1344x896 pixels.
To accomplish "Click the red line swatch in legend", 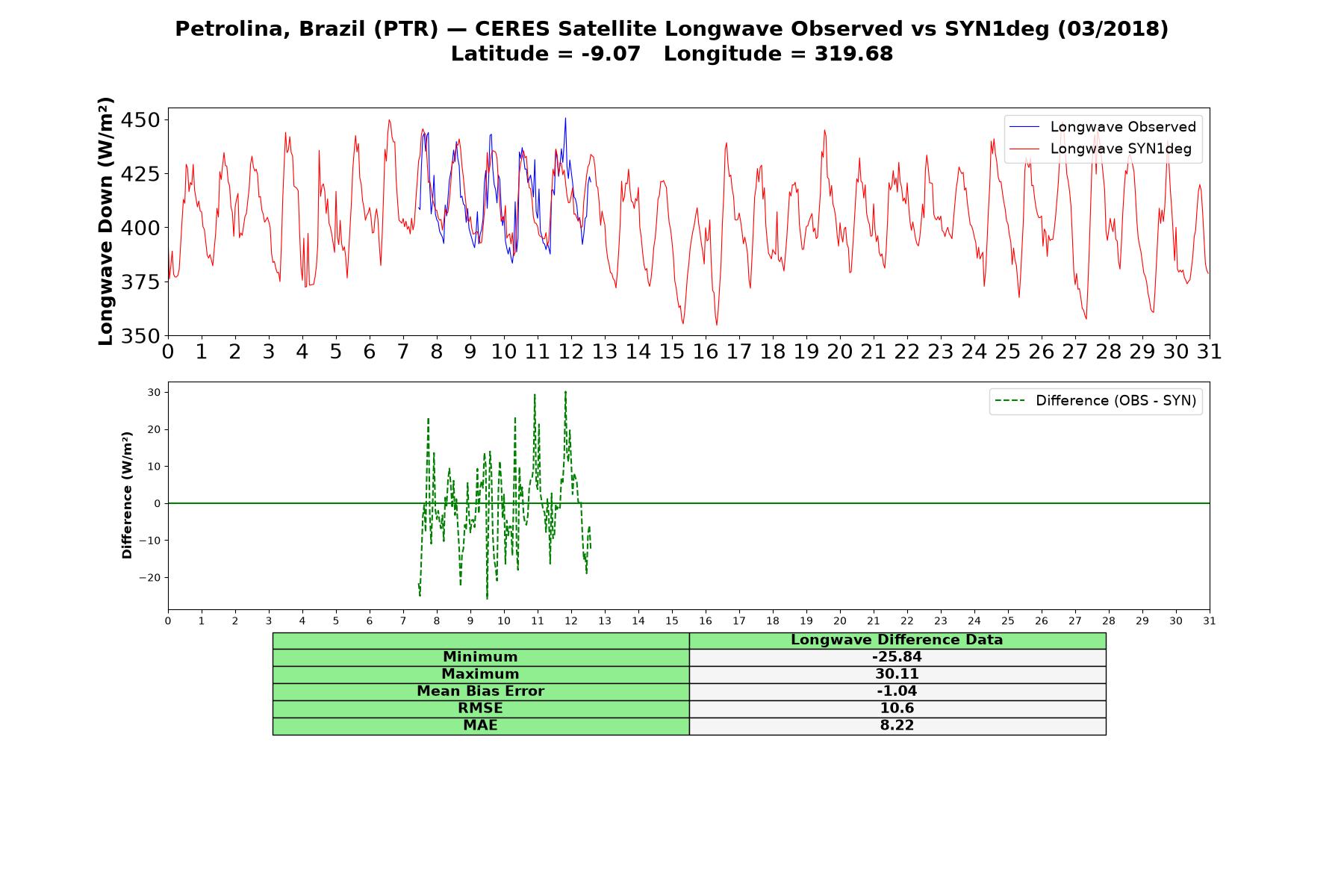I will 1024,149.
